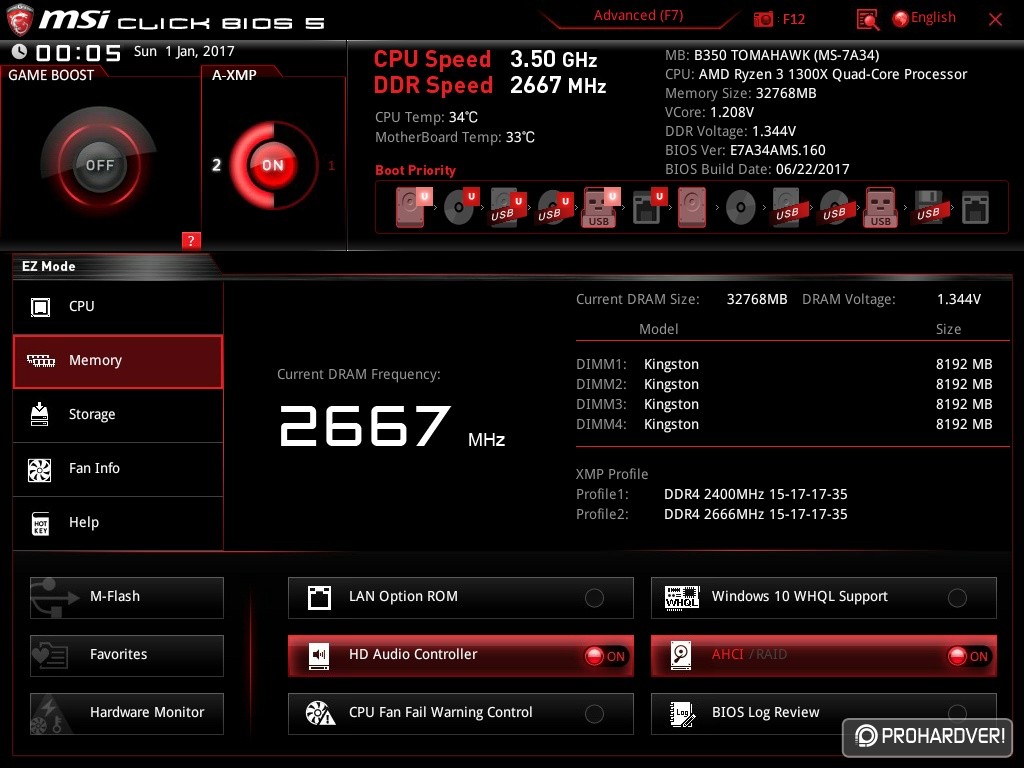Image resolution: width=1024 pixels, height=768 pixels.
Task: Click BIOS Build Date: 06/22/2017
Action: (757, 169)
